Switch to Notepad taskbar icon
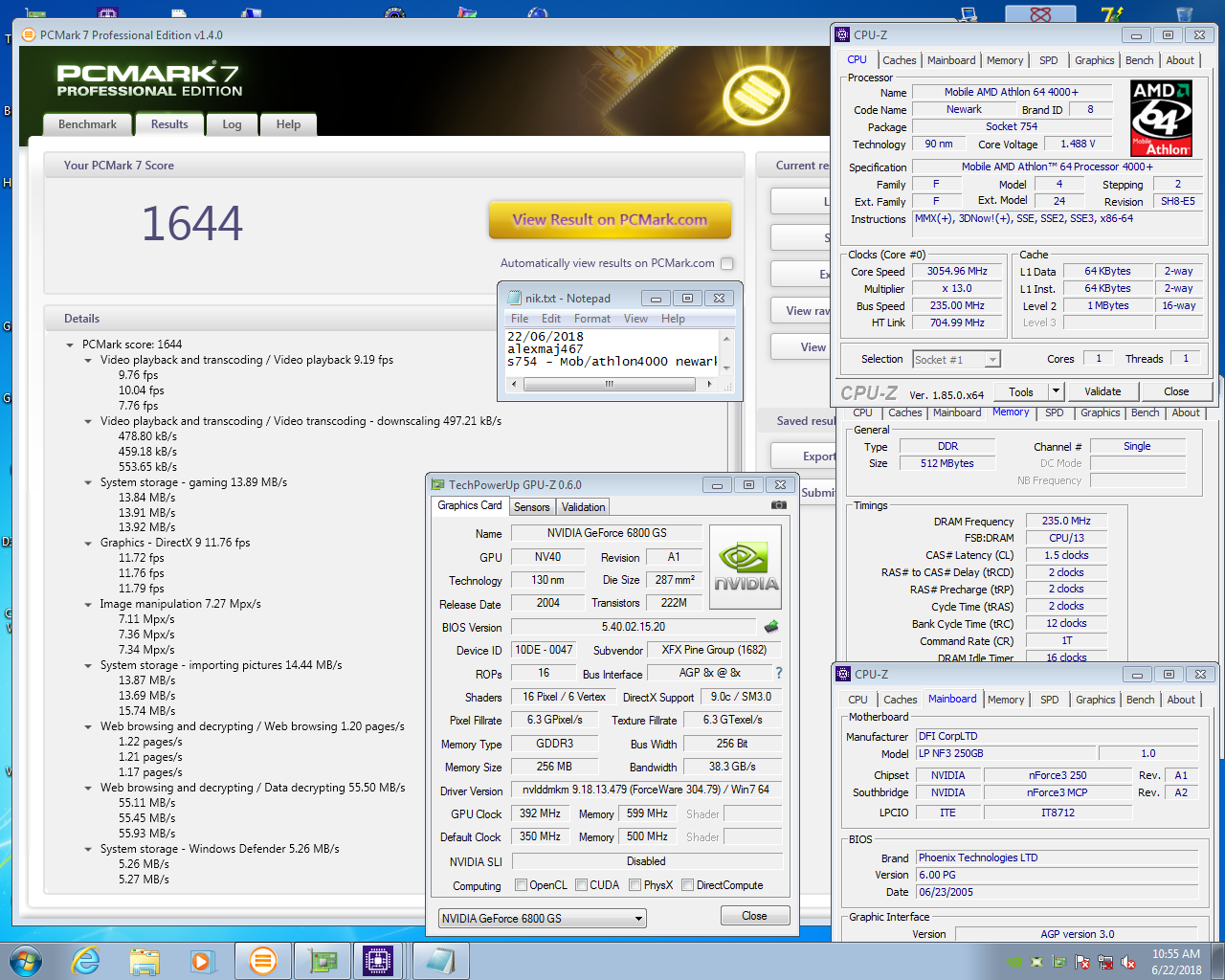The height and width of the screenshot is (980, 1225). 439,960
